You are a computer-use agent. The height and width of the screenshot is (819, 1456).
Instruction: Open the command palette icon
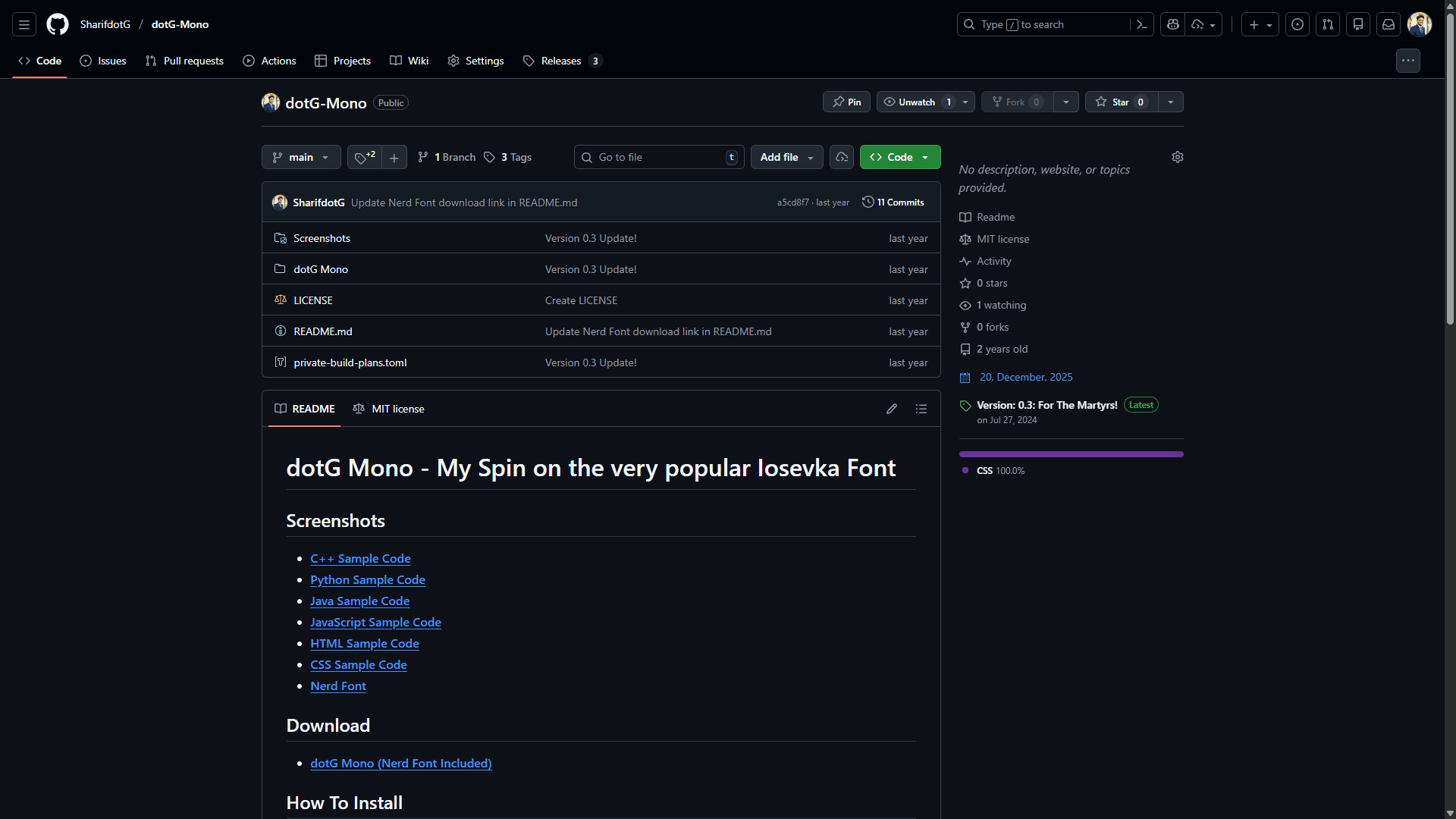point(1141,24)
